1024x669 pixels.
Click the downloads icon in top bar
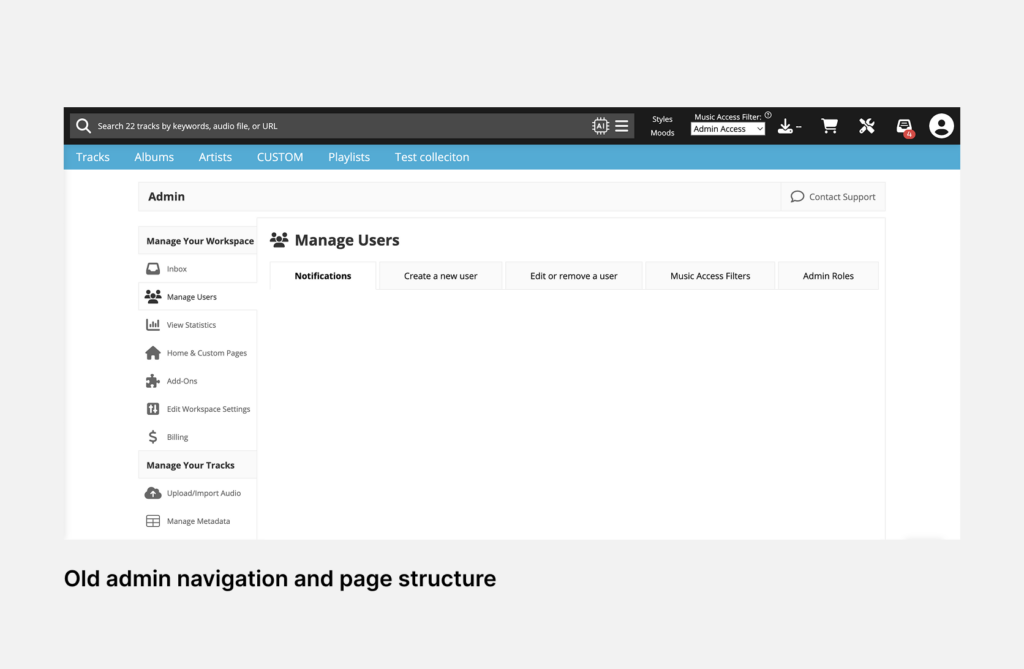click(x=786, y=126)
